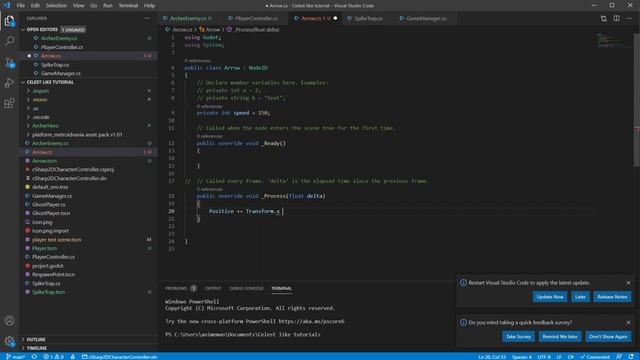Click the unsaved dot on the Arrow.cs tab

[x=335, y=18]
